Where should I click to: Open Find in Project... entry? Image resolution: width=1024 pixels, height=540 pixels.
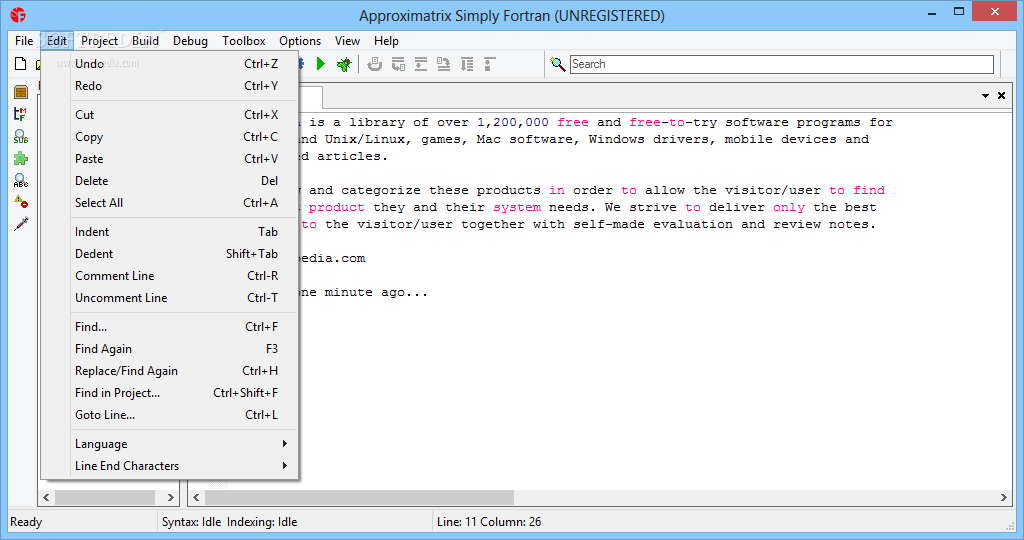pos(182,392)
